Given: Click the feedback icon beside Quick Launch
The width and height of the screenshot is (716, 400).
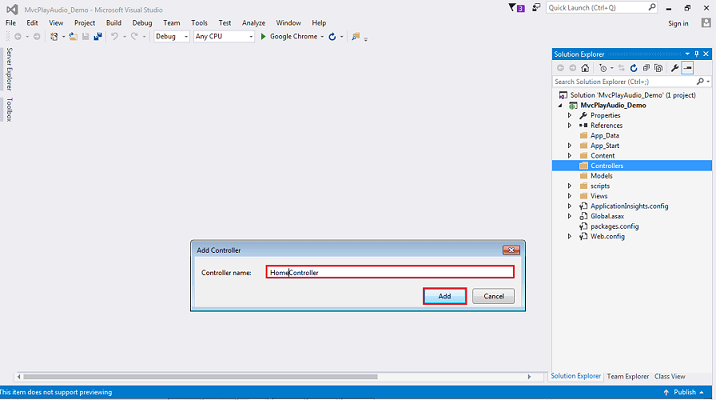Looking at the screenshot, I should point(537,8).
